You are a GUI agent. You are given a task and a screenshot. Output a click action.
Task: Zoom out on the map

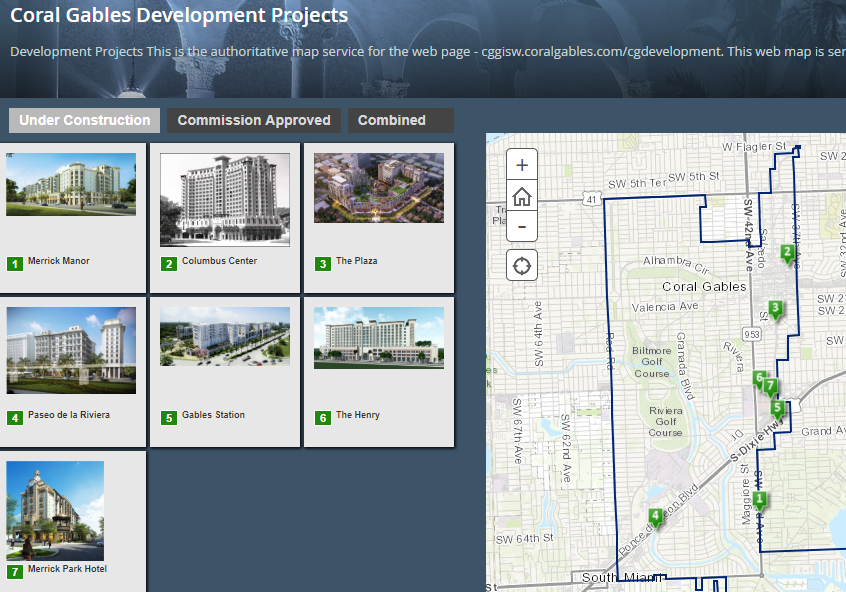click(x=522, y=227)
